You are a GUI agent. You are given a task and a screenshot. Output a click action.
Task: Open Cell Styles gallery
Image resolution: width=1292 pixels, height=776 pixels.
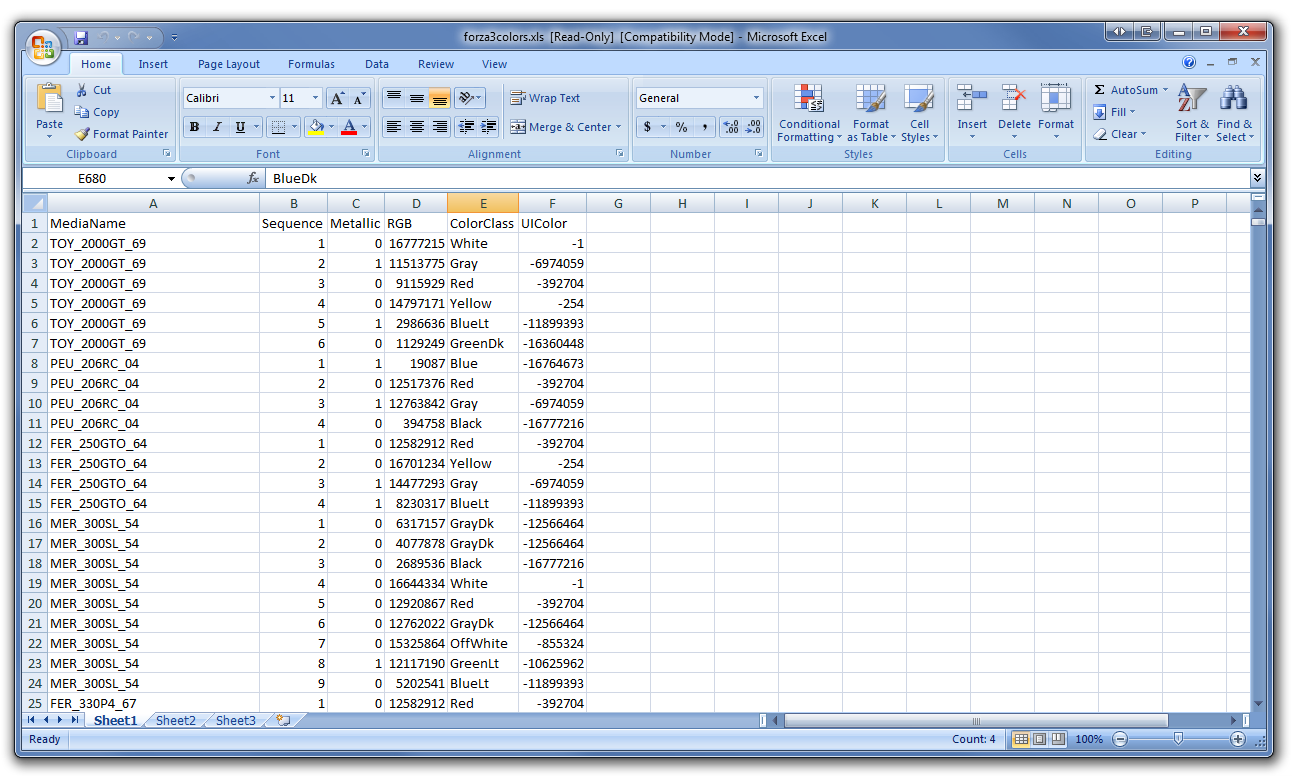(919, 113)
